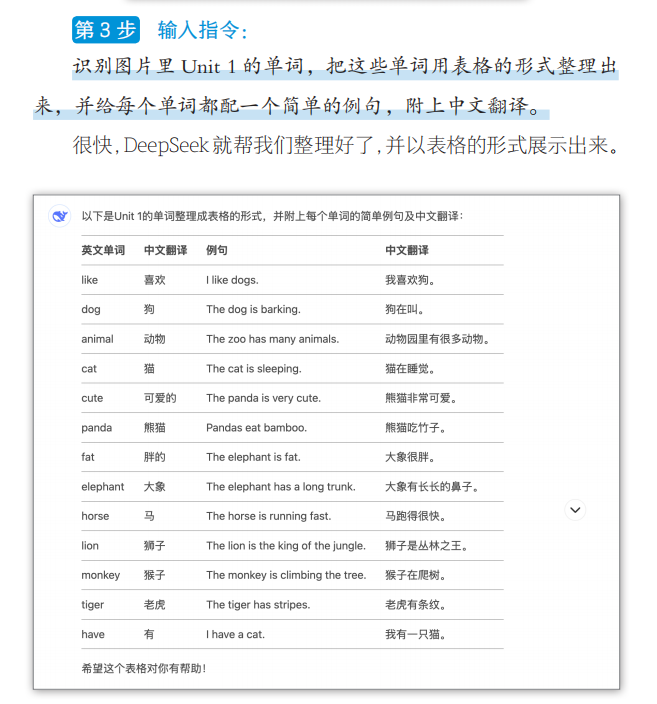Click the translation '我喜欢狗。'

click(x=410, y=280)
